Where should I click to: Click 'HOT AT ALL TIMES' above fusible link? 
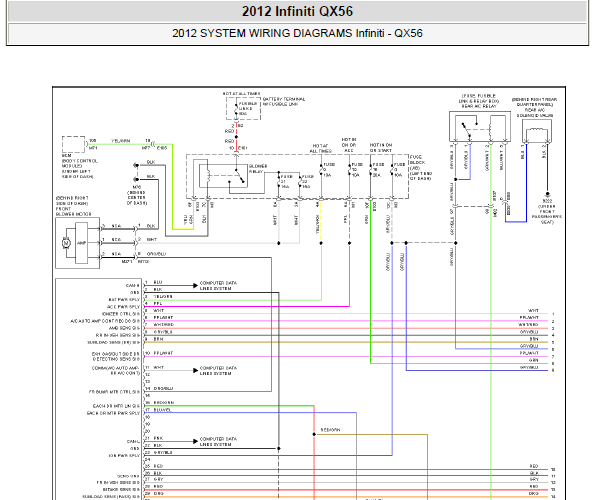(241, 93)
